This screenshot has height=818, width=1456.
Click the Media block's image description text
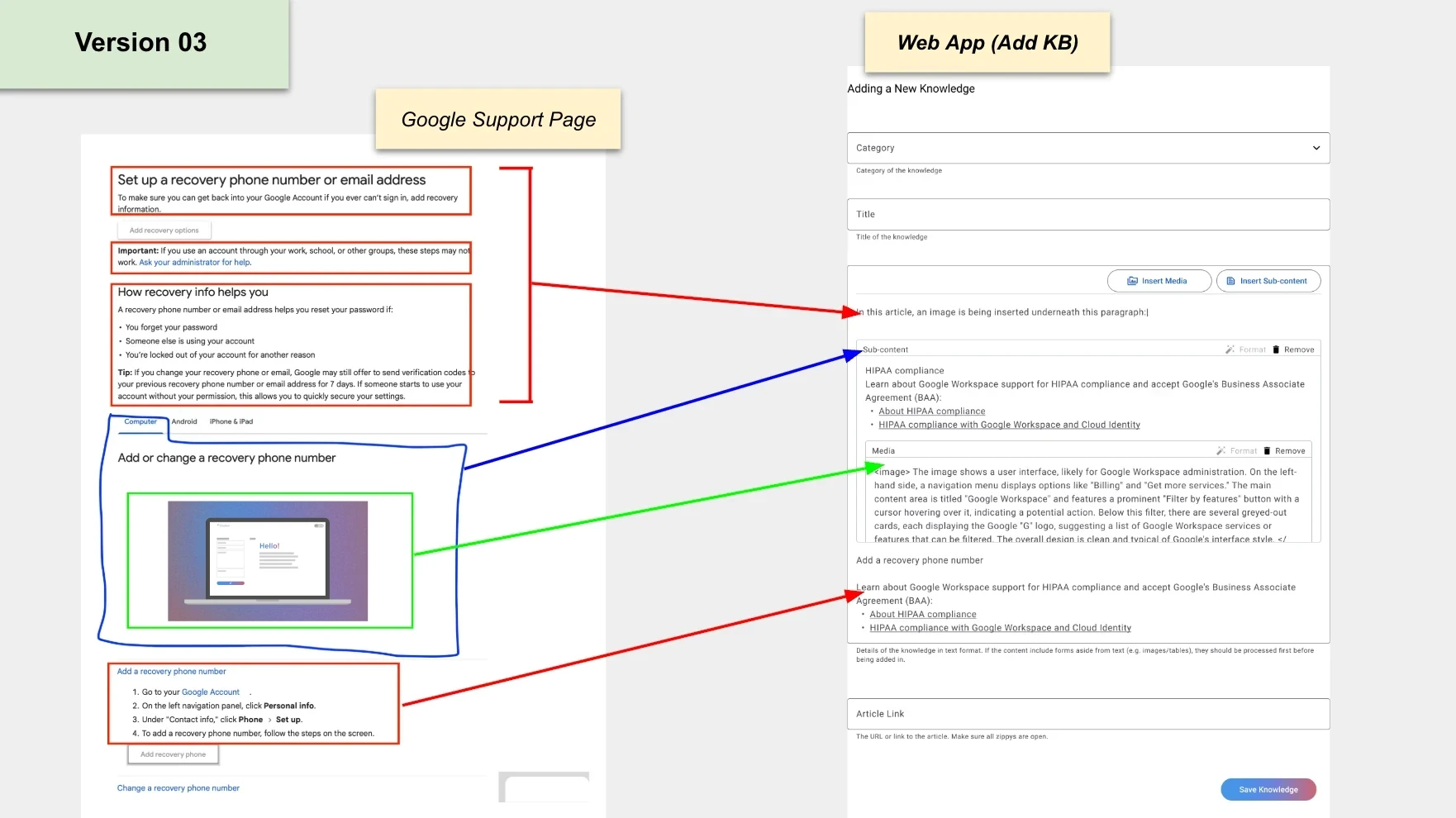coord(1087,506)
